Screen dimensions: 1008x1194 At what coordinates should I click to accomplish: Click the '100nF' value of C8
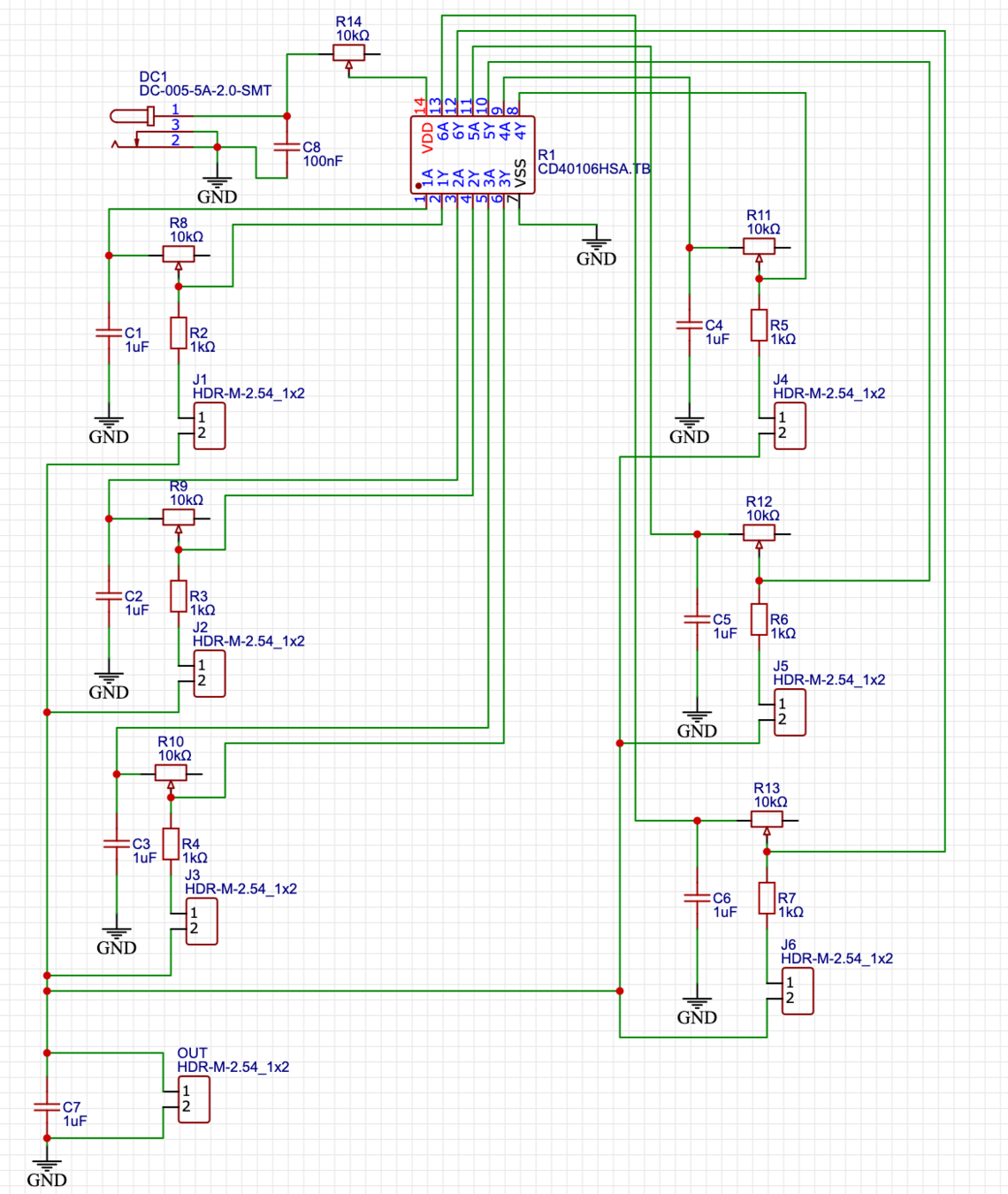[x=323, y=161]
